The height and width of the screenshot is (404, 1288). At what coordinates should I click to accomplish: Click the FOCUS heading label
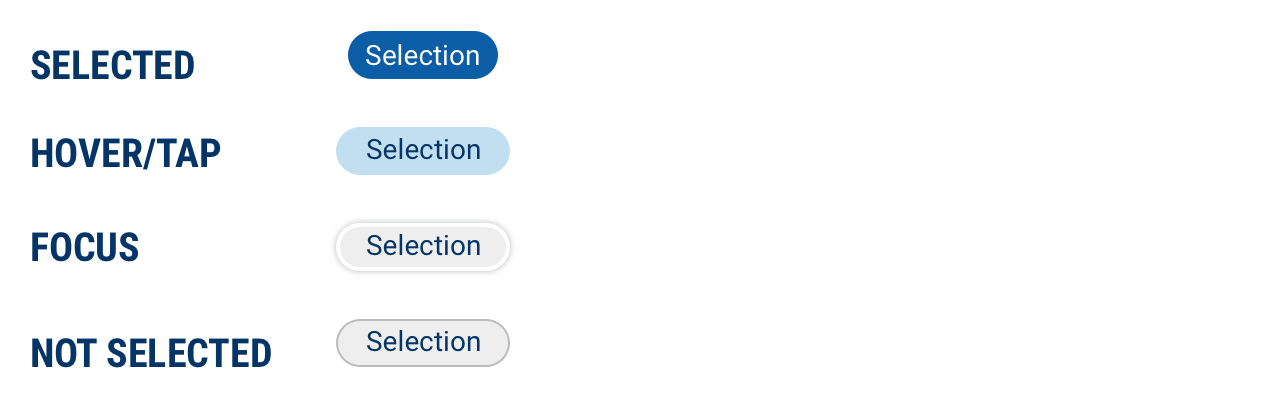[x=85, y=248]
